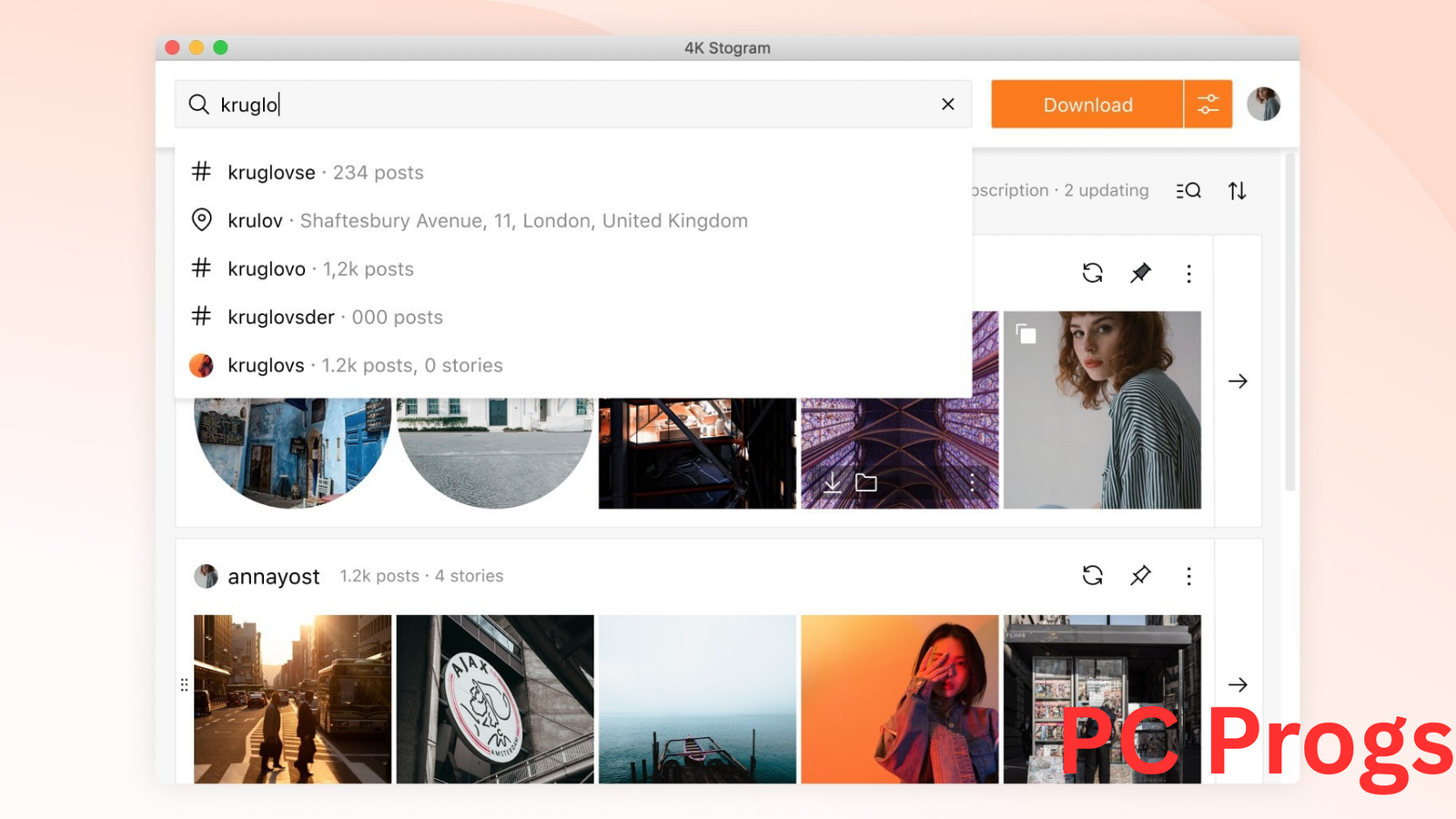Open the user profile avatar
This screenshot has height=819, width=1456.
tap(1263, 105)
